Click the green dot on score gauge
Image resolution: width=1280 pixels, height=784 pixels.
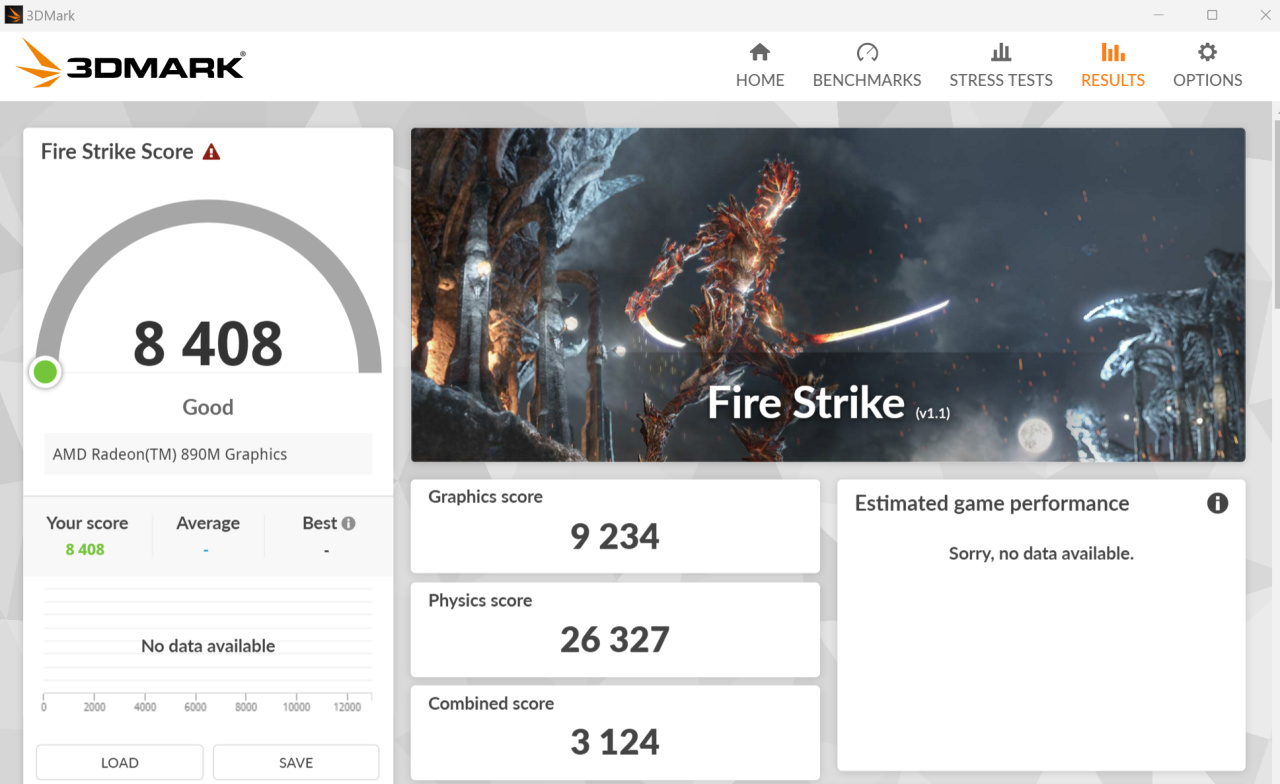(45, 372)
